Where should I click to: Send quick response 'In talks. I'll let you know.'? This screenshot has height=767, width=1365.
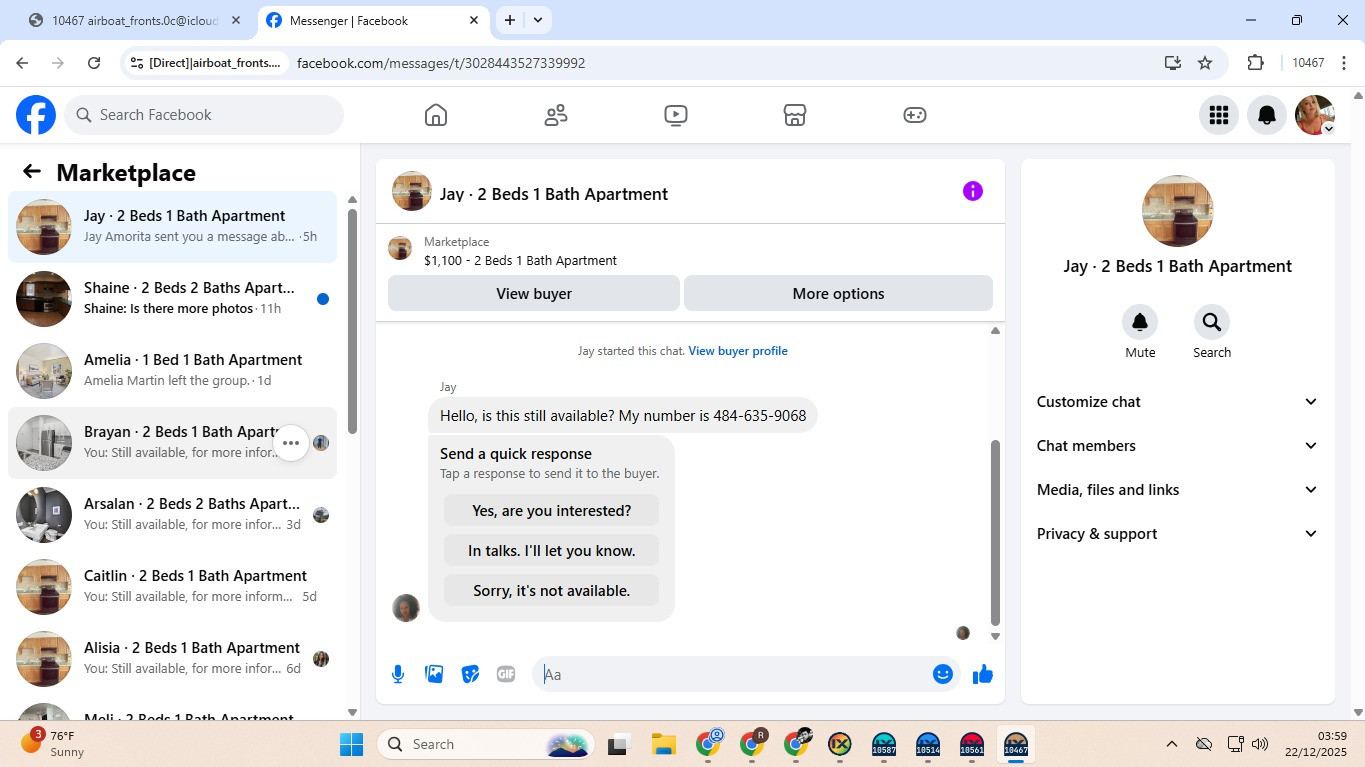551,550
